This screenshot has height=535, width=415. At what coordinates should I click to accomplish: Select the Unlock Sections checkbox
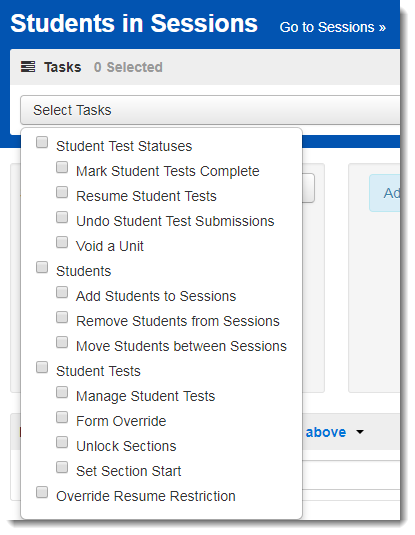click(x=62, y=442)
